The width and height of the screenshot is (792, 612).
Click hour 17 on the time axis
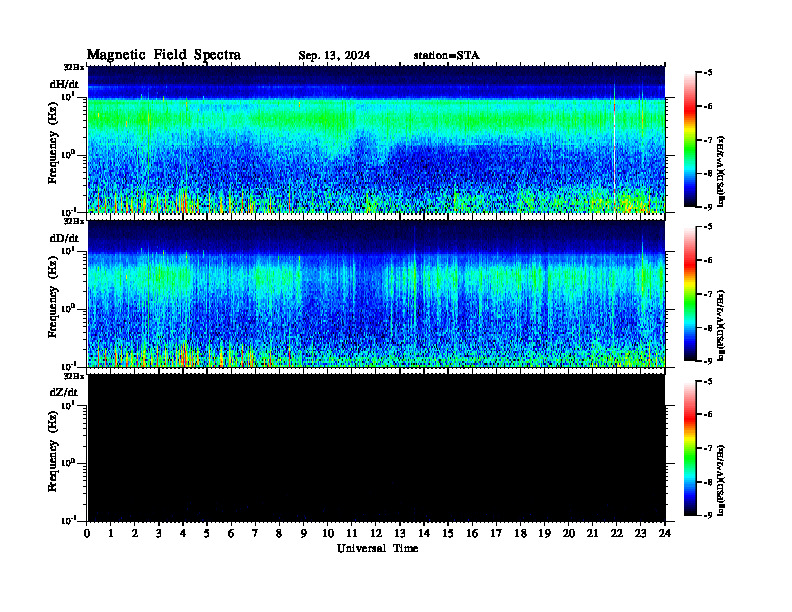click(x=496, y=533)
